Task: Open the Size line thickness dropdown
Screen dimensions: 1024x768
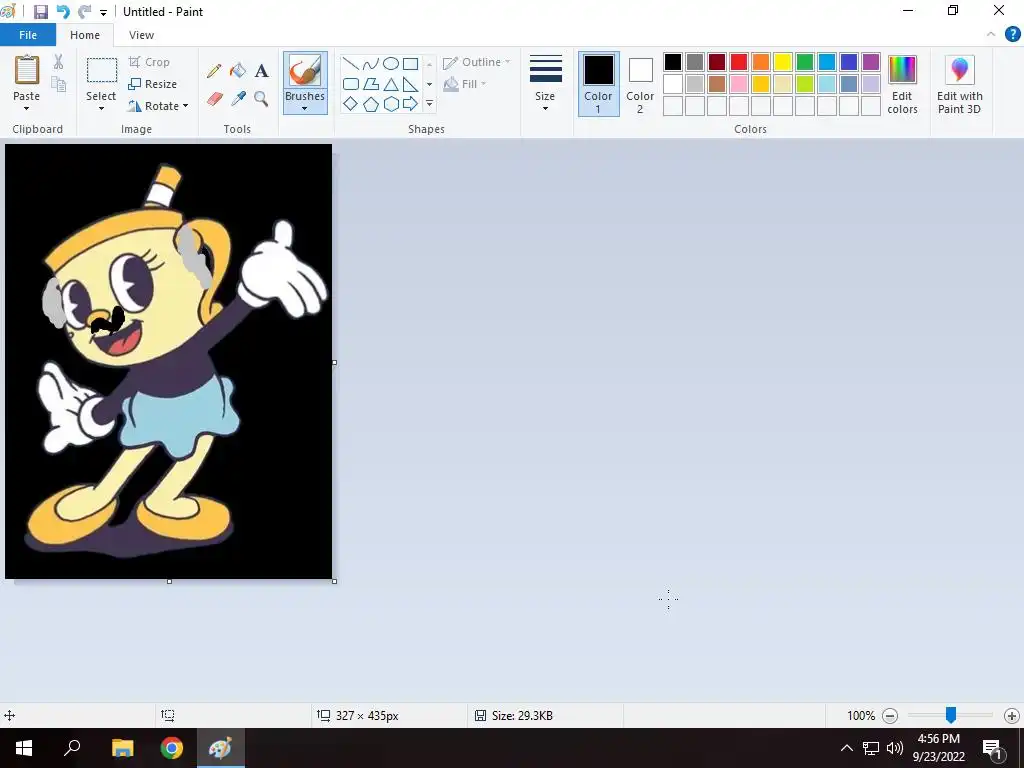Action: (545, 84)
